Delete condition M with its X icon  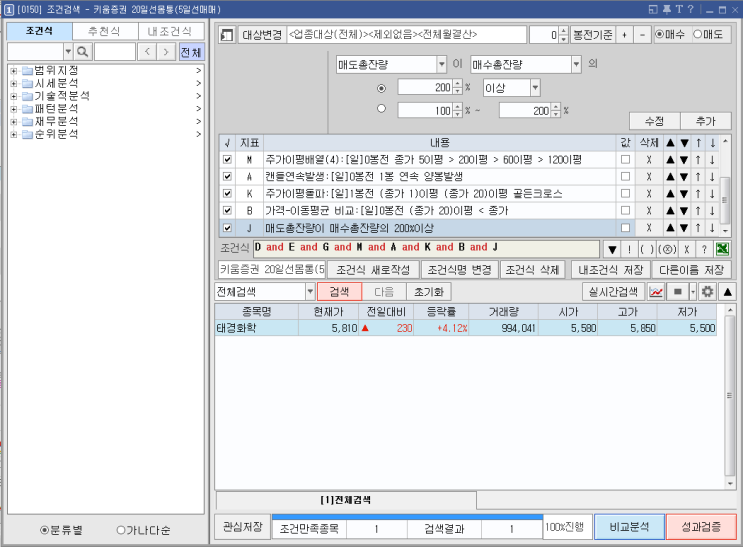click(649, 160)
